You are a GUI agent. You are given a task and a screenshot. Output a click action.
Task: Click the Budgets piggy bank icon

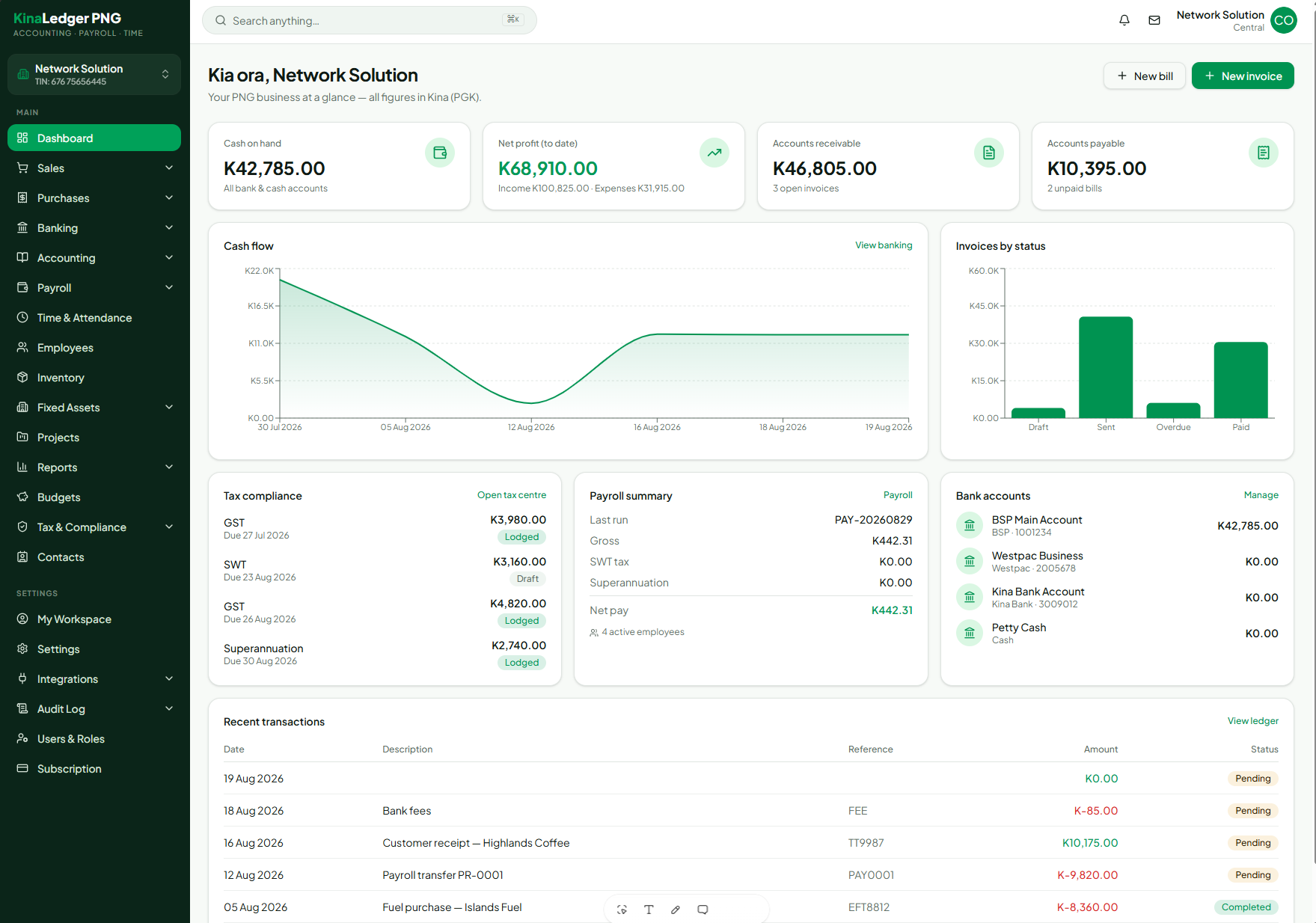(22, 497)
